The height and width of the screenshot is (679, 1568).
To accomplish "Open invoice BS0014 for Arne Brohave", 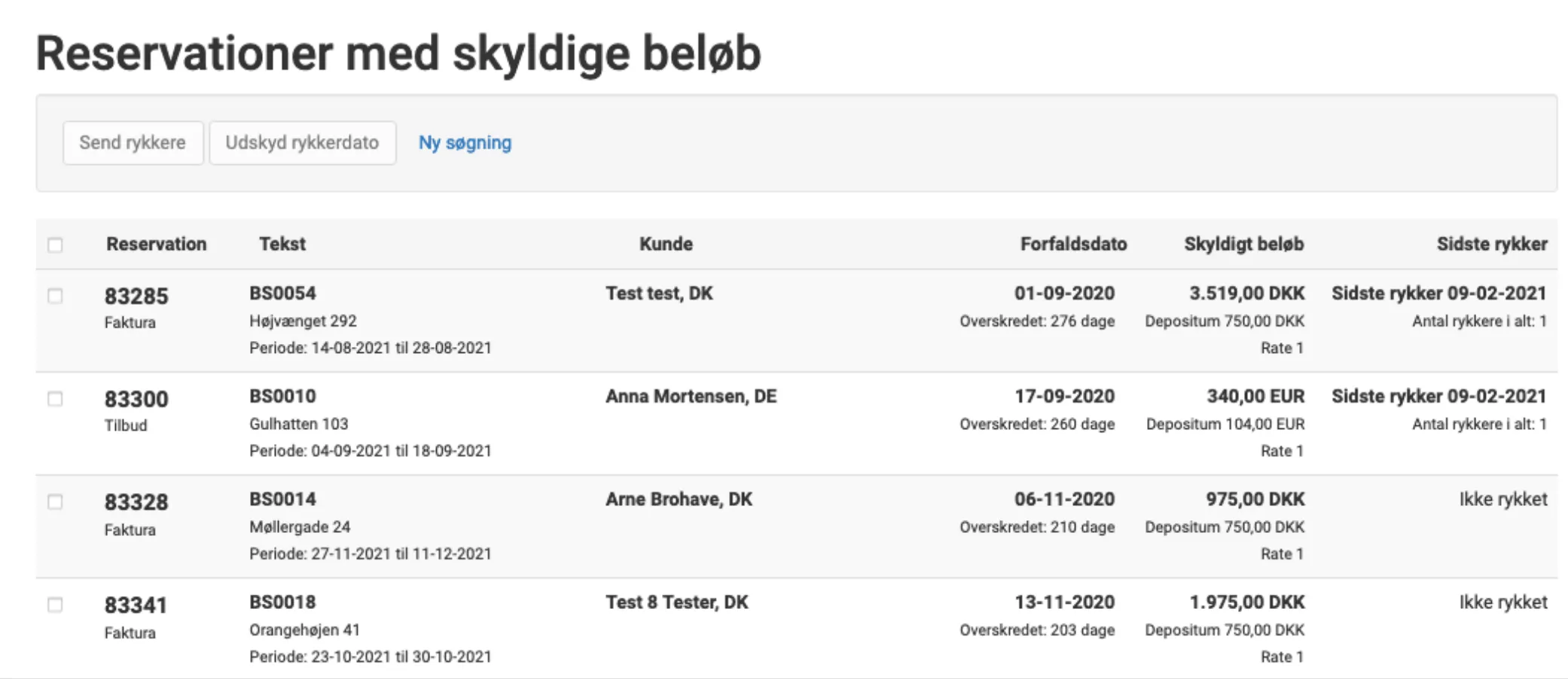I will pos(282,499).
